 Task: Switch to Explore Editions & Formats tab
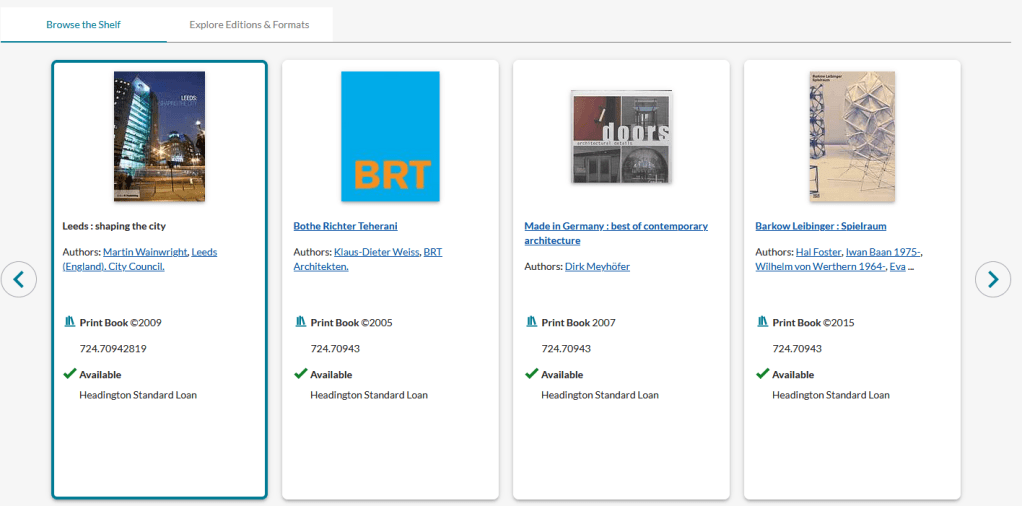249,25
